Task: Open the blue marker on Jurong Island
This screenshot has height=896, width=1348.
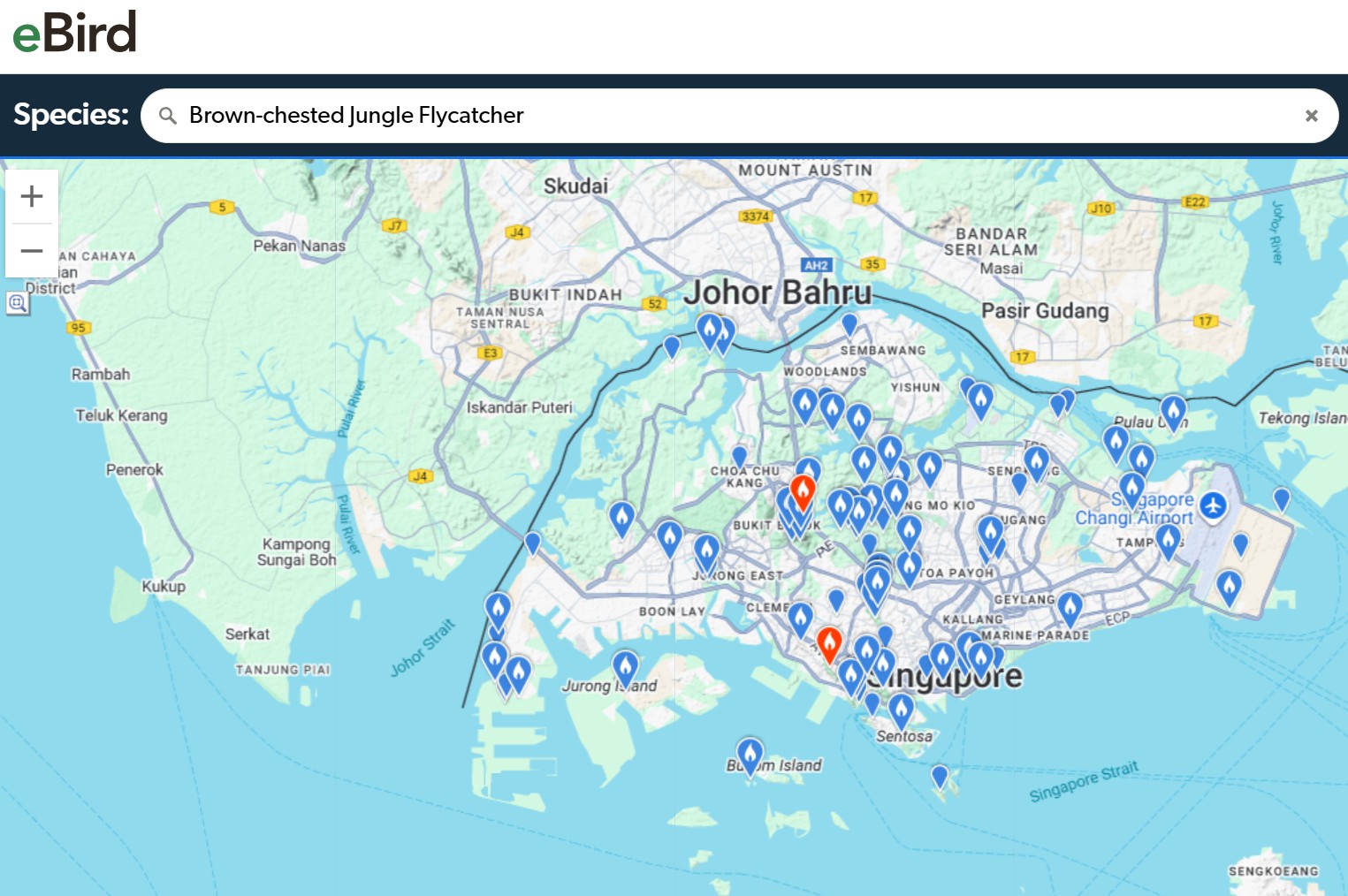Action: [x=625, y=667]
